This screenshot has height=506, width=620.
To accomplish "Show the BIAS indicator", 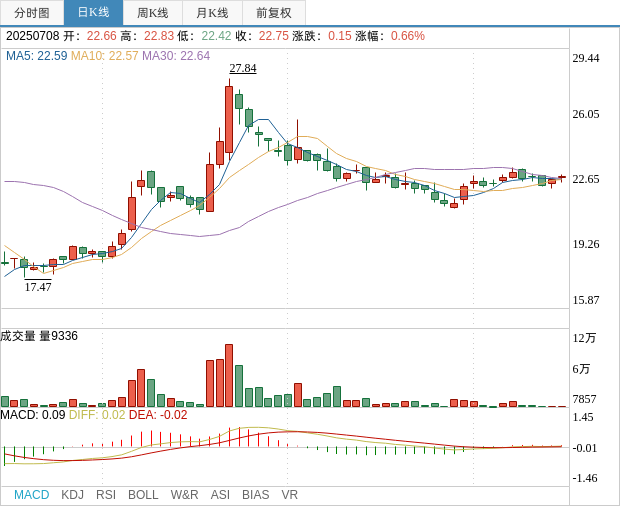I will (x=255, y=495).
